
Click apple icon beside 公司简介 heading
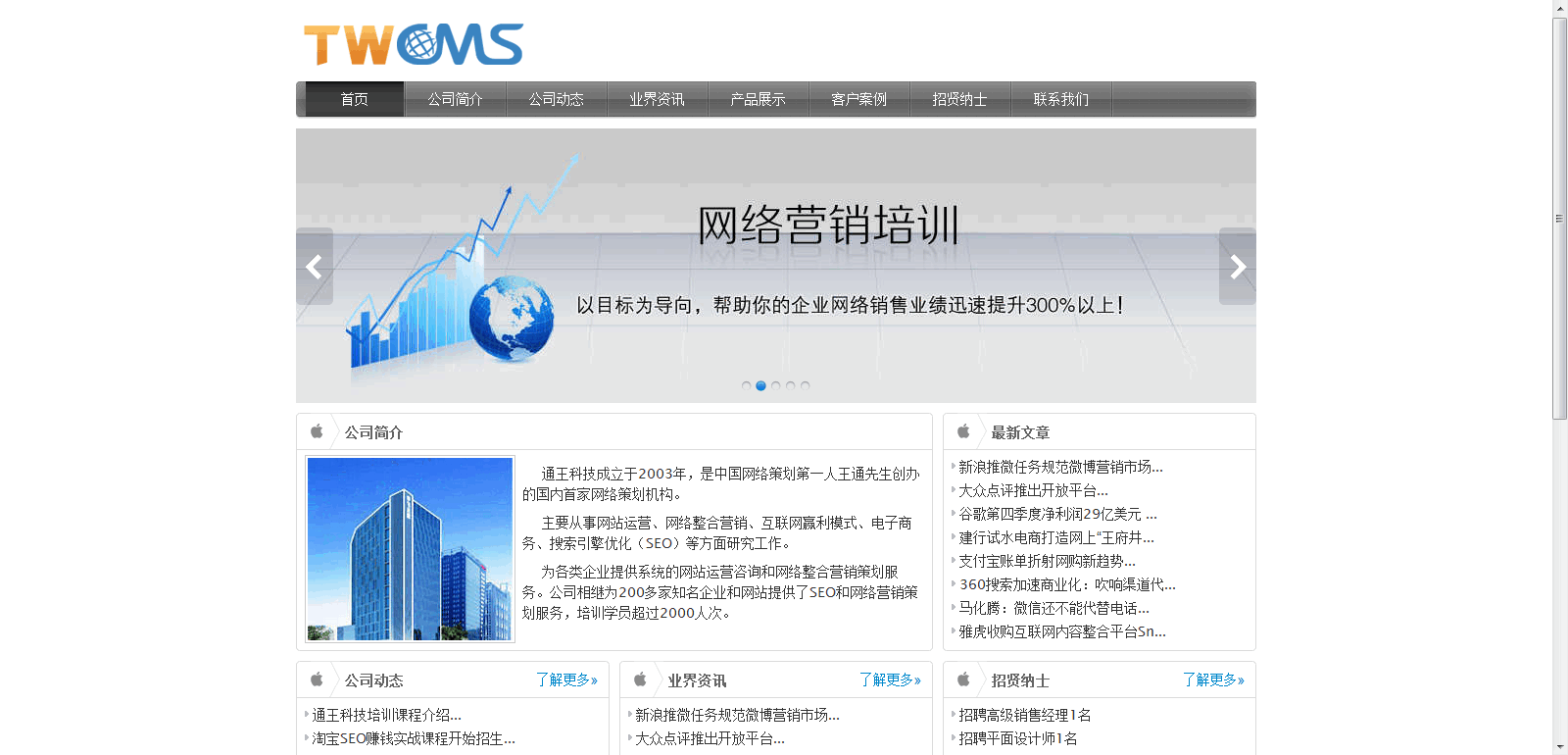[x=317, y=431]
